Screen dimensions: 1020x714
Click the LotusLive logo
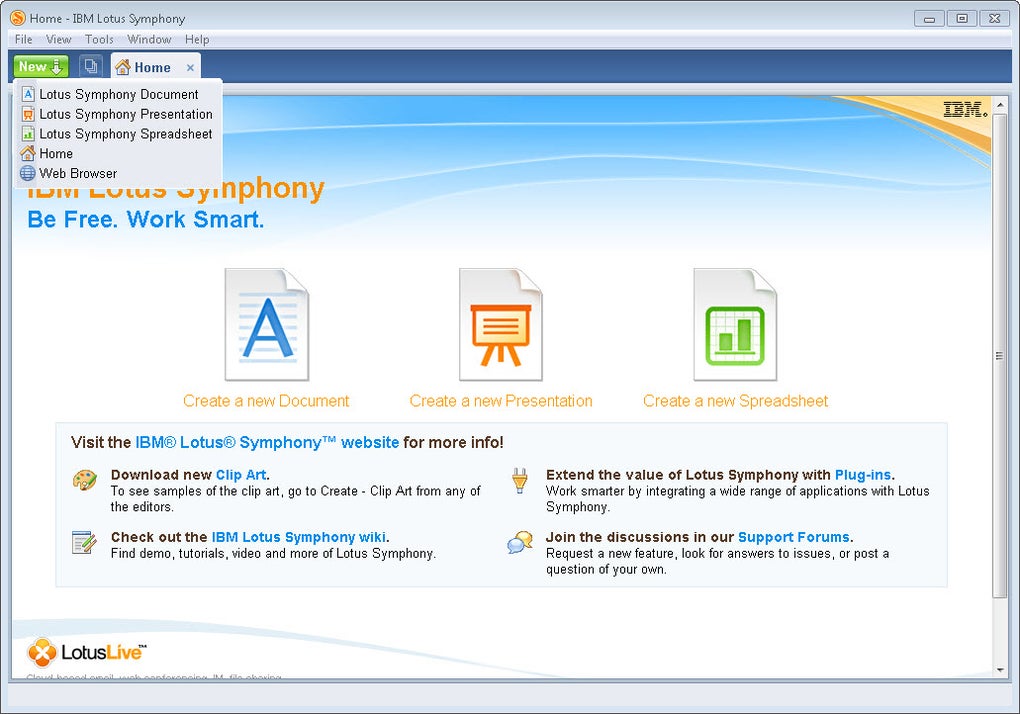pyautogui.click(x=87, y=653)
